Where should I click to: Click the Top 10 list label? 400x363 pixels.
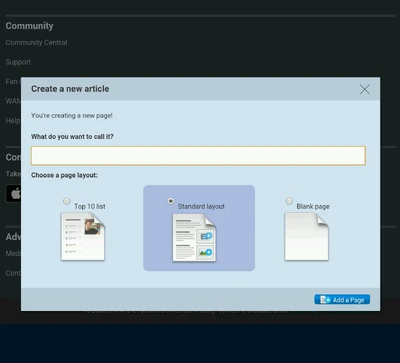[x=90, y=206]
